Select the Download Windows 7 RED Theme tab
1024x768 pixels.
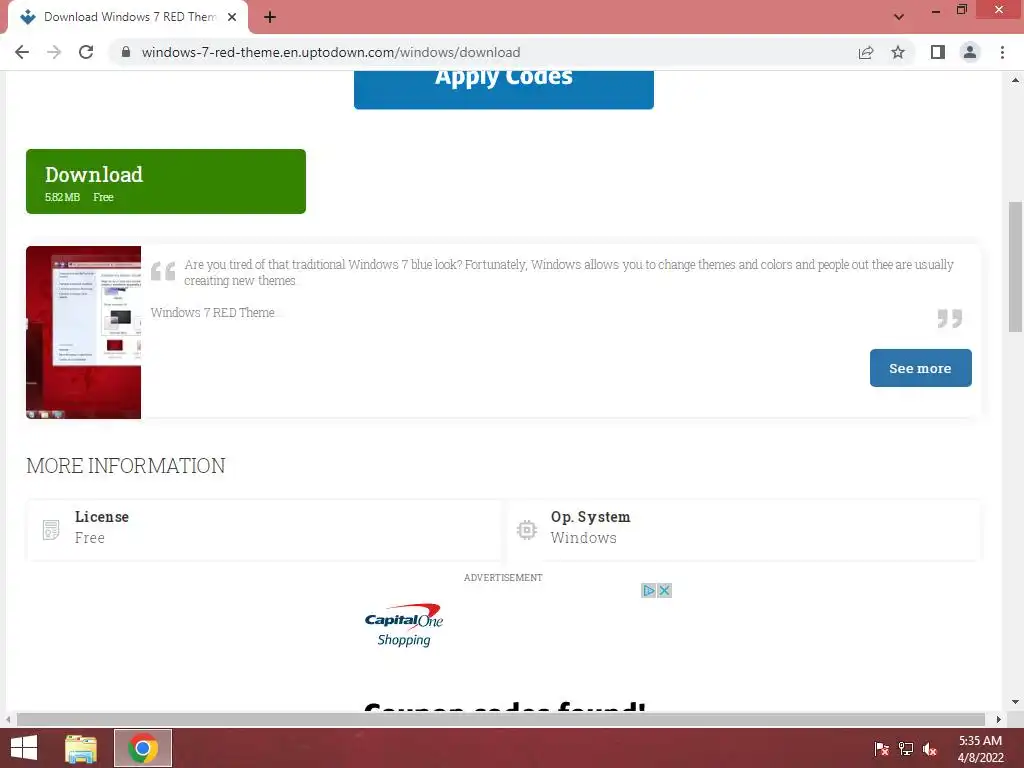click(128, 18)
